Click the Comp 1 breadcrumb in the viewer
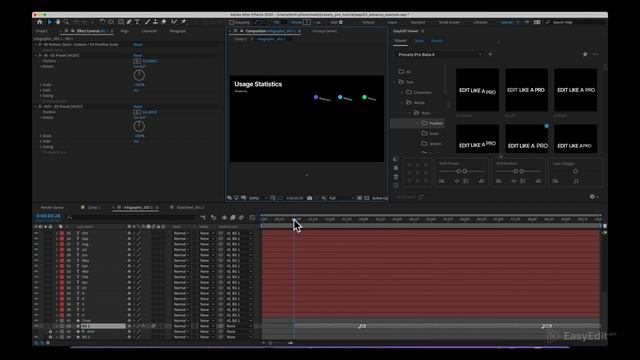Image resolution: width=640 pixels, height=360 pixels. point(240,39)
